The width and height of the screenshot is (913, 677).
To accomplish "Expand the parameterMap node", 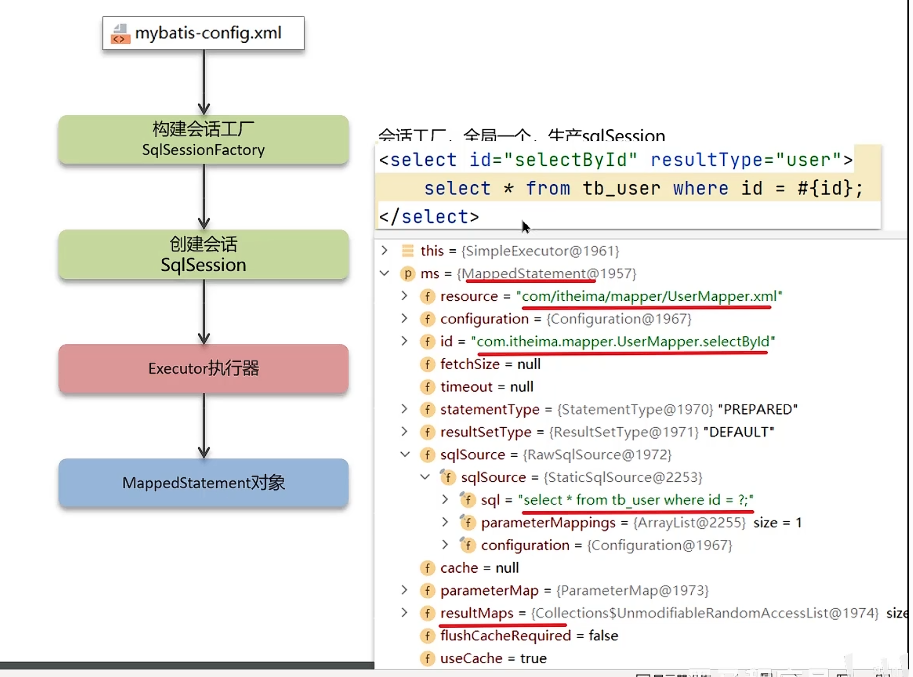I will point(405,590).
